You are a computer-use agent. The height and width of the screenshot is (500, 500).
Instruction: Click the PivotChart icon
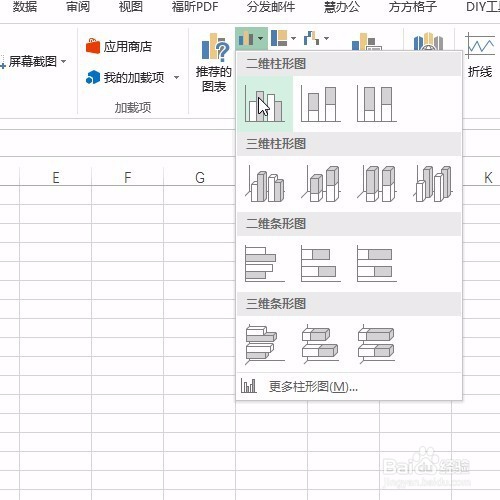[x=367, y=41]
